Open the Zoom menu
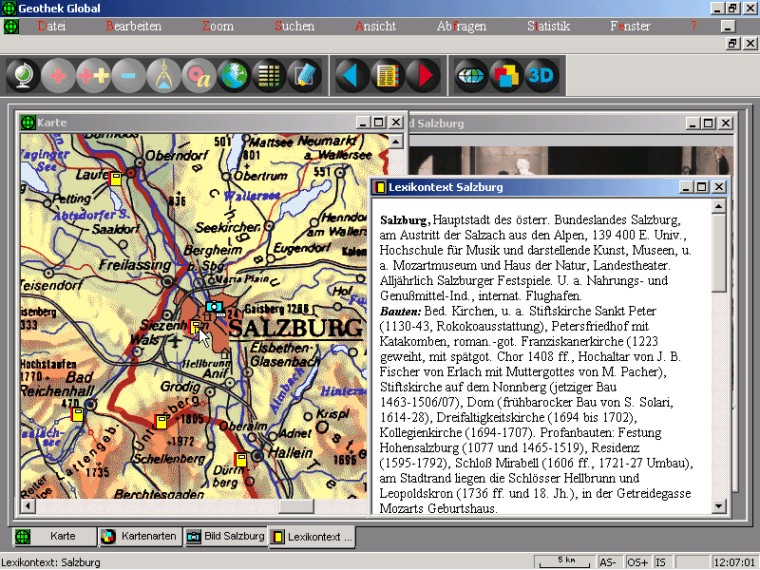Viewport: 760px width, 570px height. [x=218, y=26]
